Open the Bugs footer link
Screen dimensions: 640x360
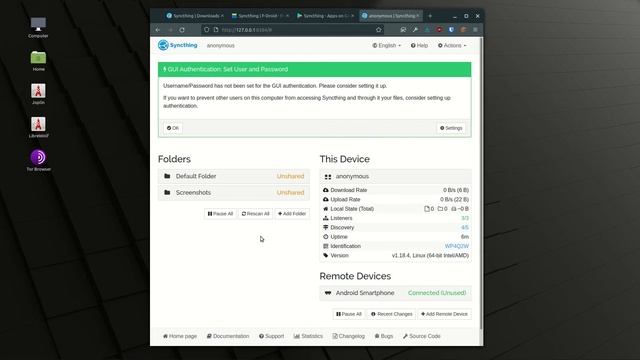pyautogui.click(x=384, y=336)
